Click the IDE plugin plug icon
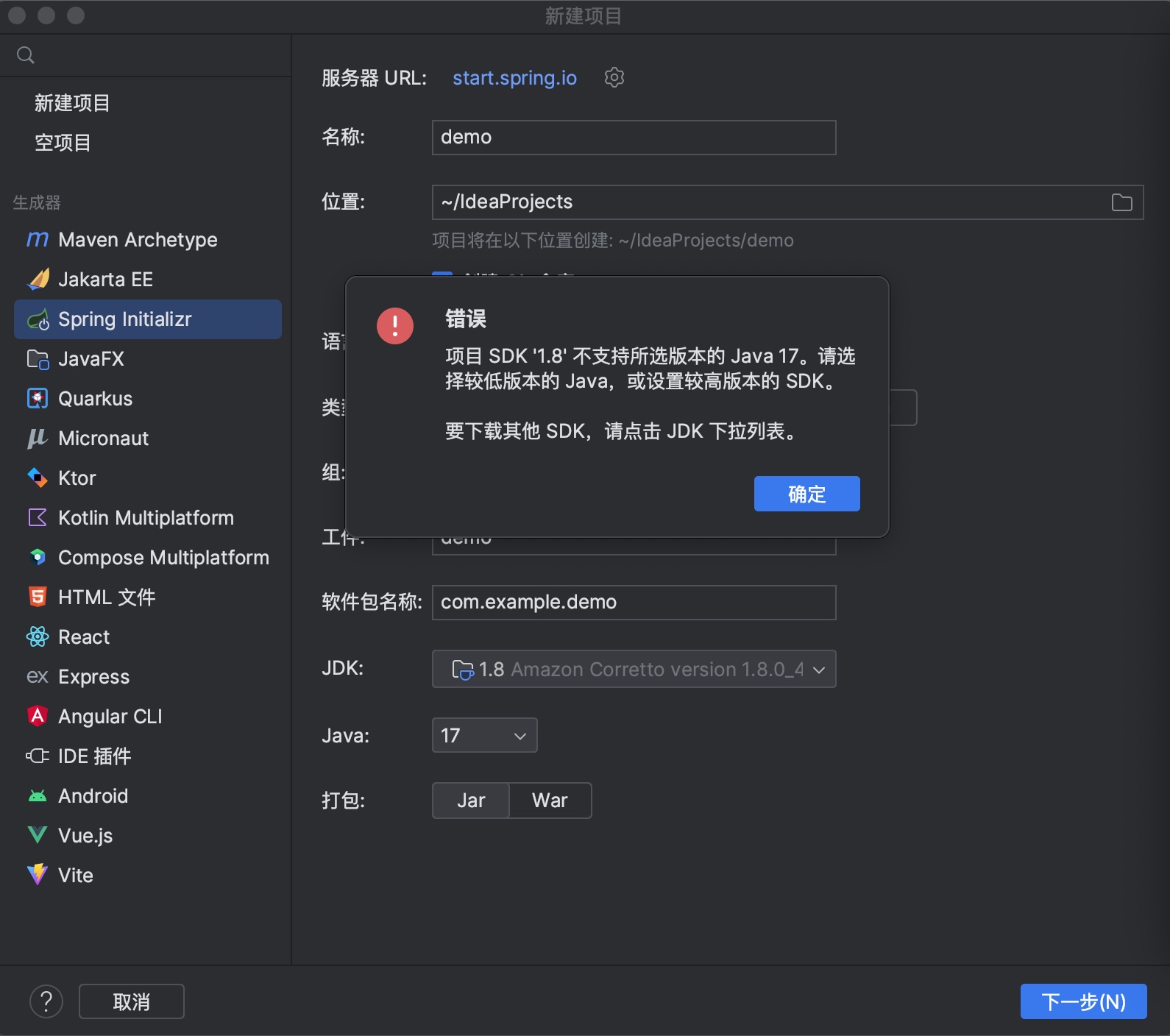The image size is (1170, 1036). [38, 756]
